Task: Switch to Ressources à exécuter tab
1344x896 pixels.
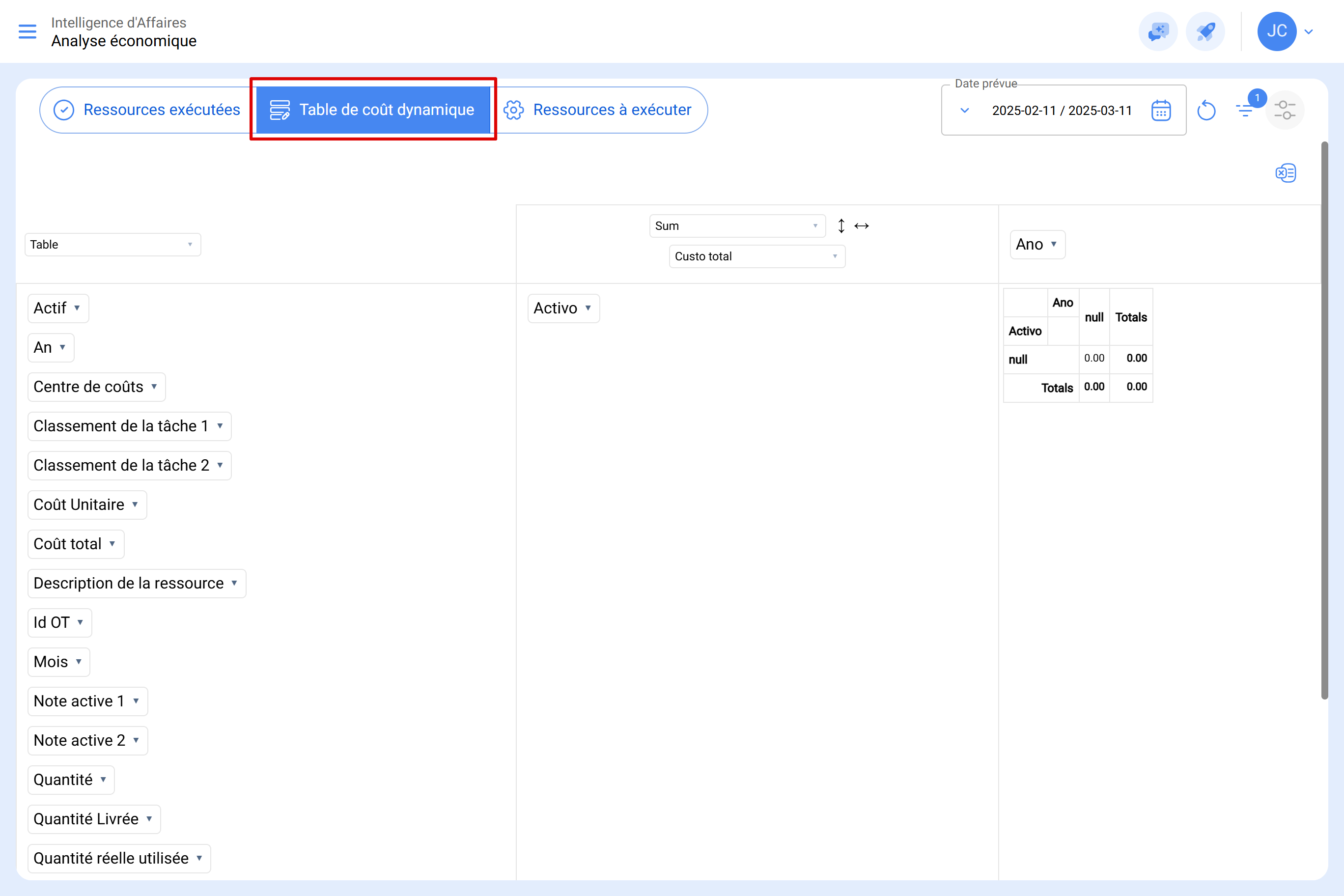Action: pos(598,110)
